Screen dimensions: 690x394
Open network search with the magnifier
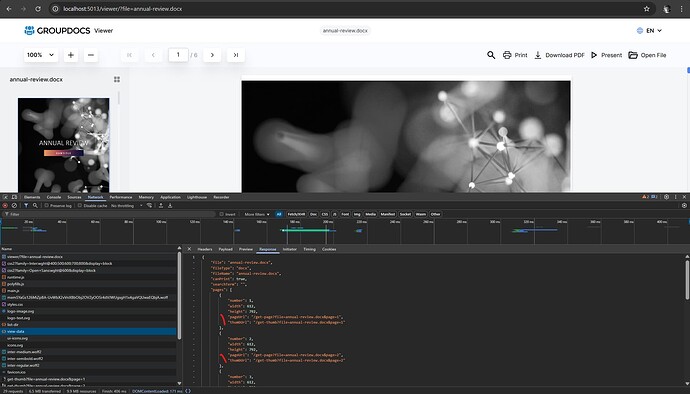pos(35,206)
